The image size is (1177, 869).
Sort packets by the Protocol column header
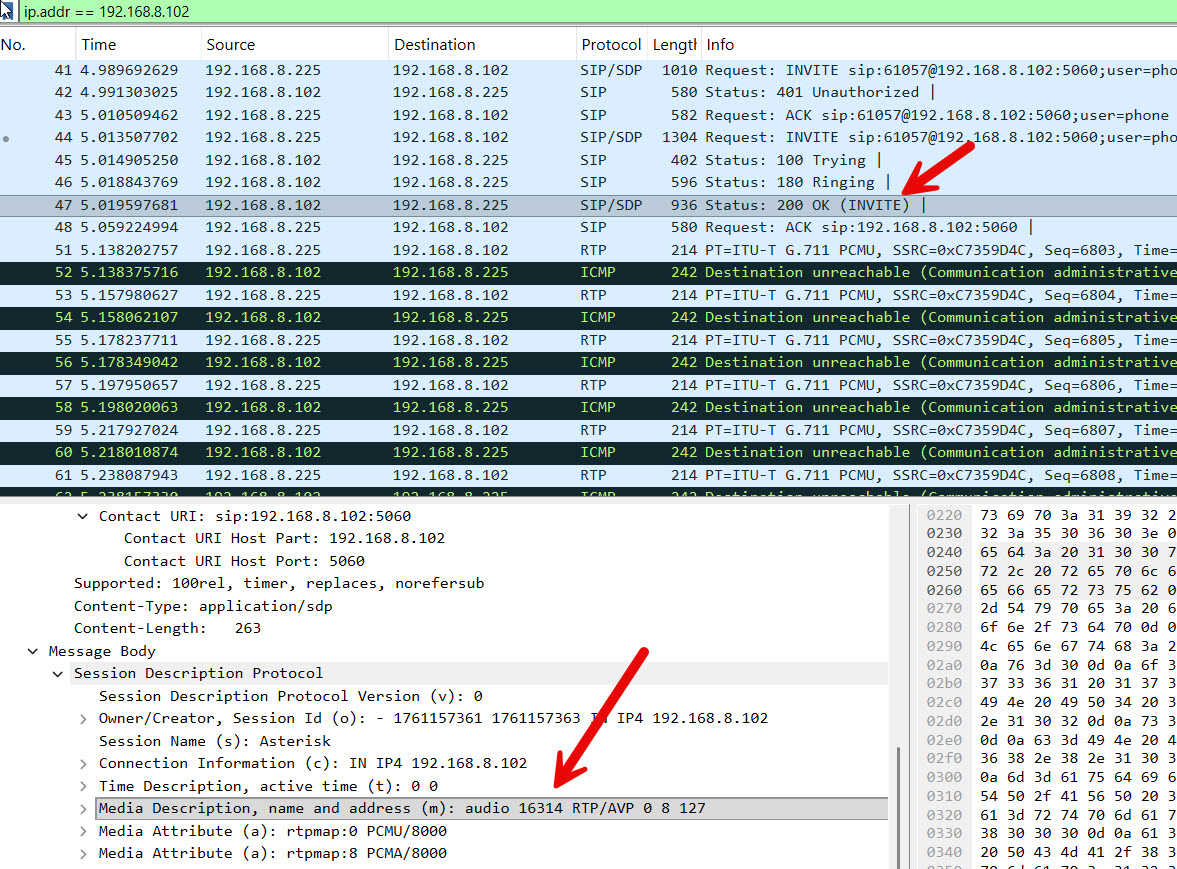[610, 45]
